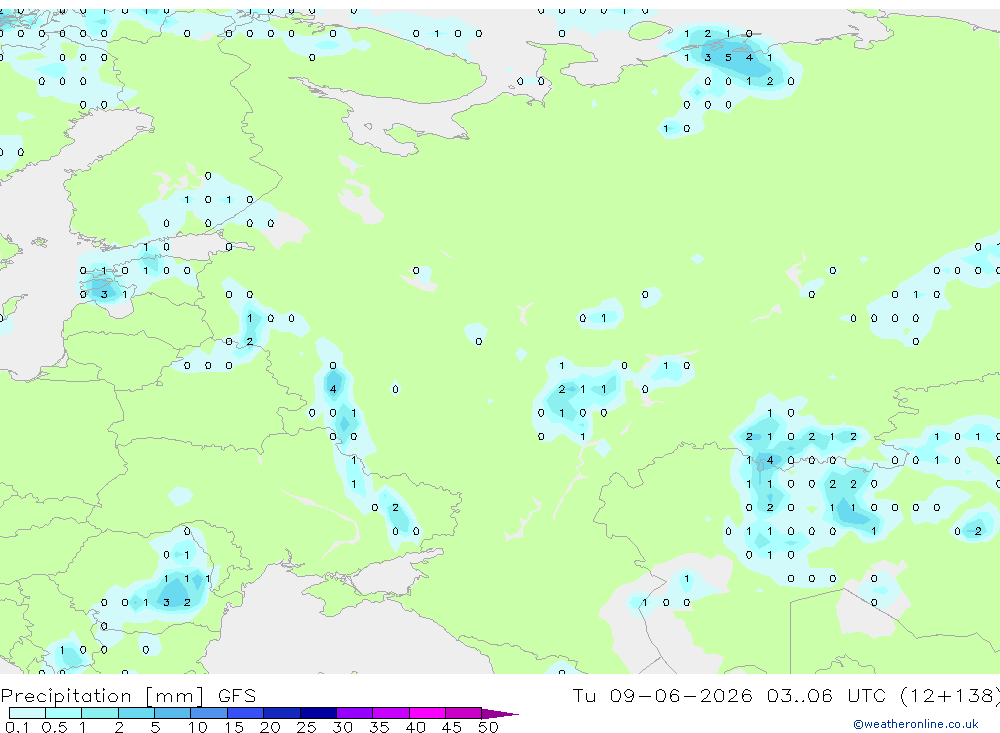Select the 35–40 mm purple legend box
Screen dimensions: 1000x733
pos(391,713)
